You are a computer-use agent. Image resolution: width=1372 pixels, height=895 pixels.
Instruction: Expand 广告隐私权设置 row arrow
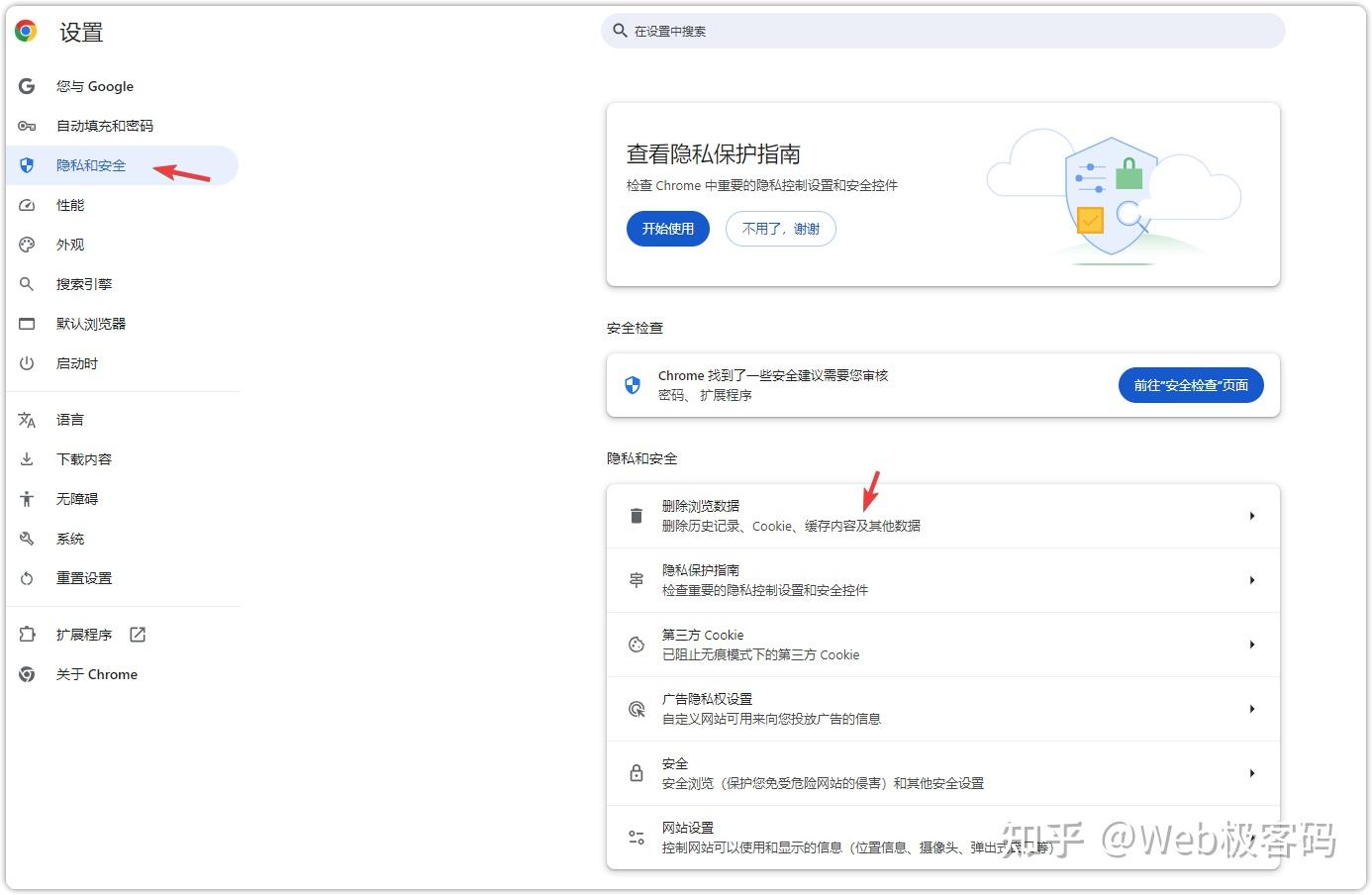tap(1252, 709)
